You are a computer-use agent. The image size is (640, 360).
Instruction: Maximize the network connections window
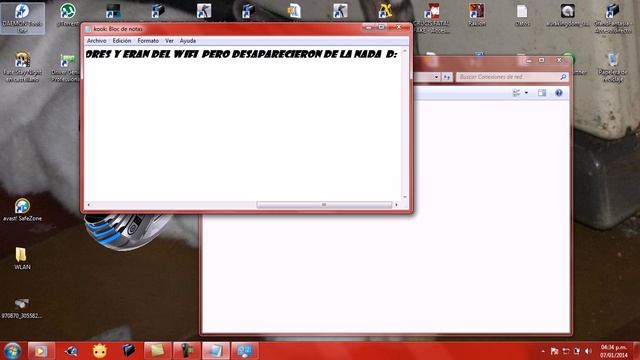click(542, 60)
